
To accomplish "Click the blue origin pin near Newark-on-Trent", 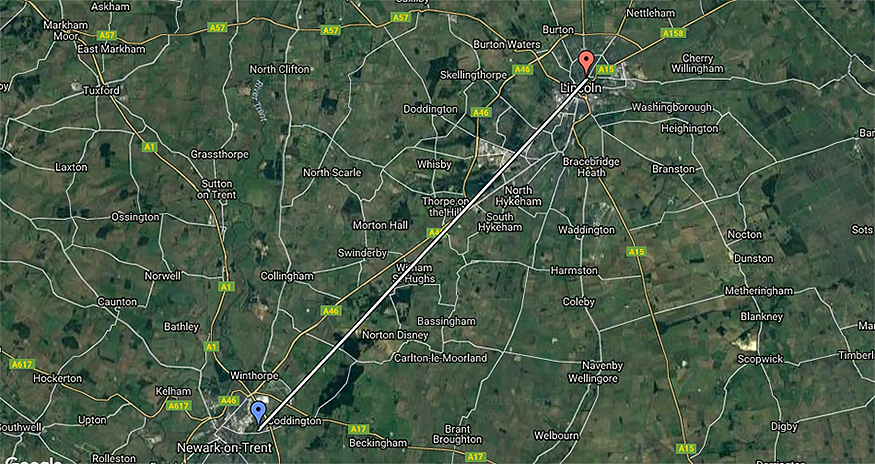I will tap(258, 414).
